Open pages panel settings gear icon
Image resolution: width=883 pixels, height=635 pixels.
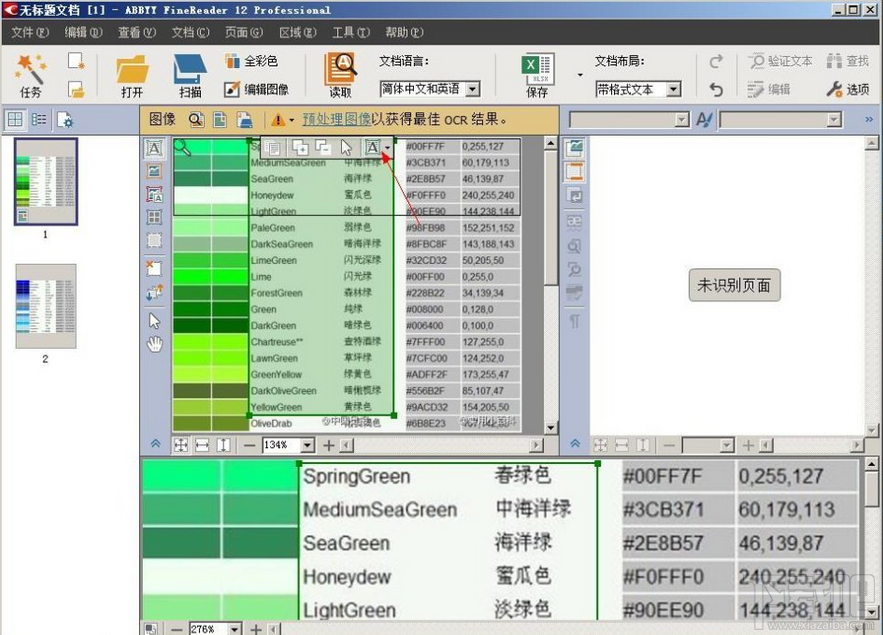64,119
